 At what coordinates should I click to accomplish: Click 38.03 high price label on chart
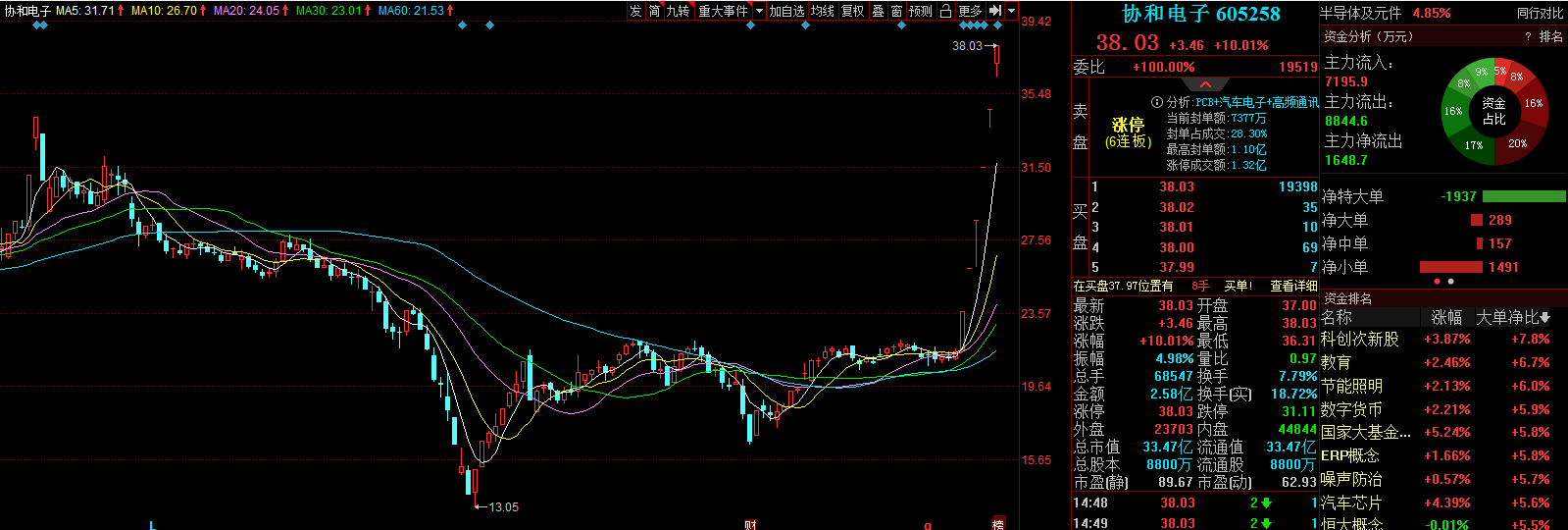tap(967, 45)
